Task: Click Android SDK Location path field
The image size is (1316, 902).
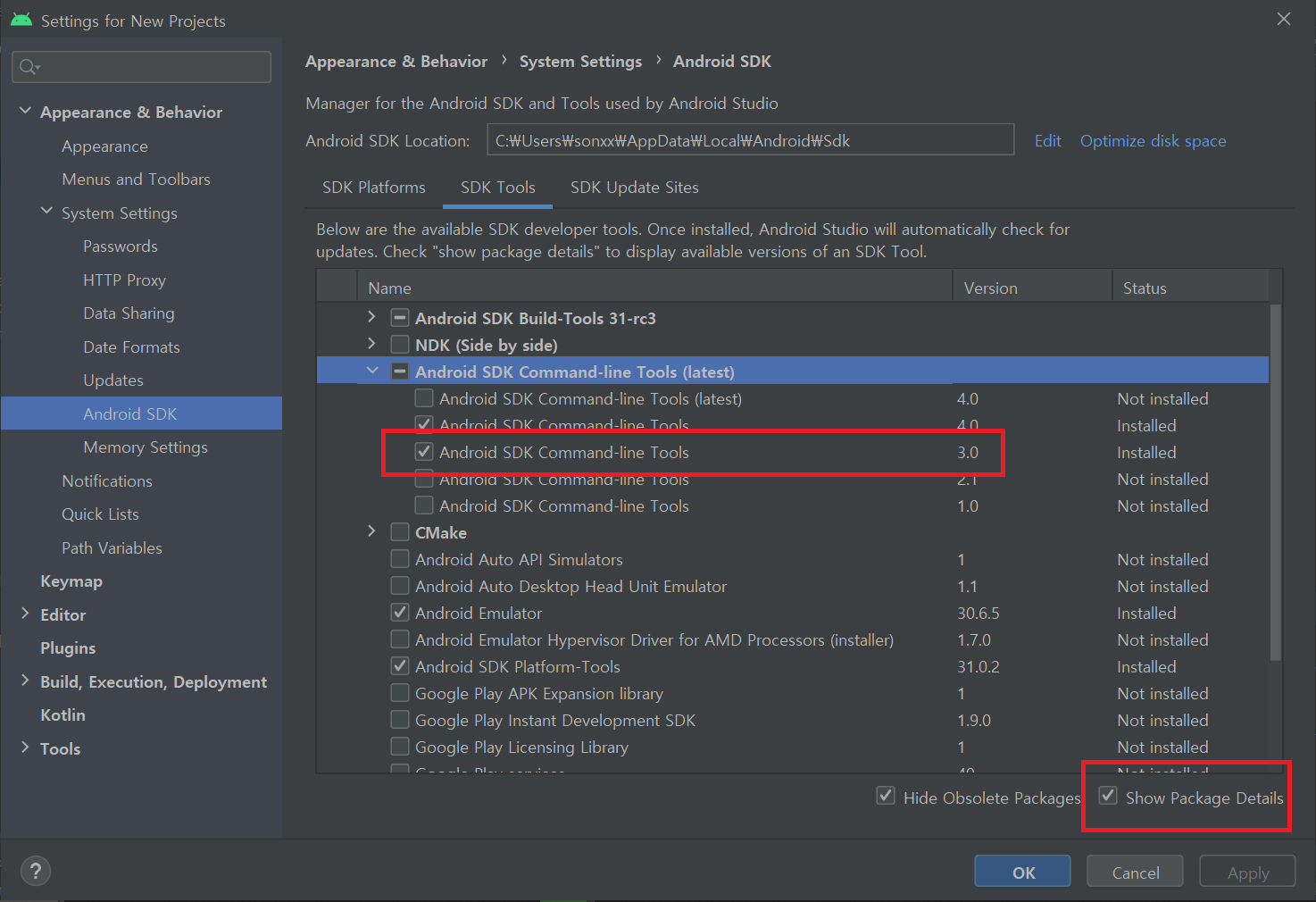Action: click(x=750, y=140)
